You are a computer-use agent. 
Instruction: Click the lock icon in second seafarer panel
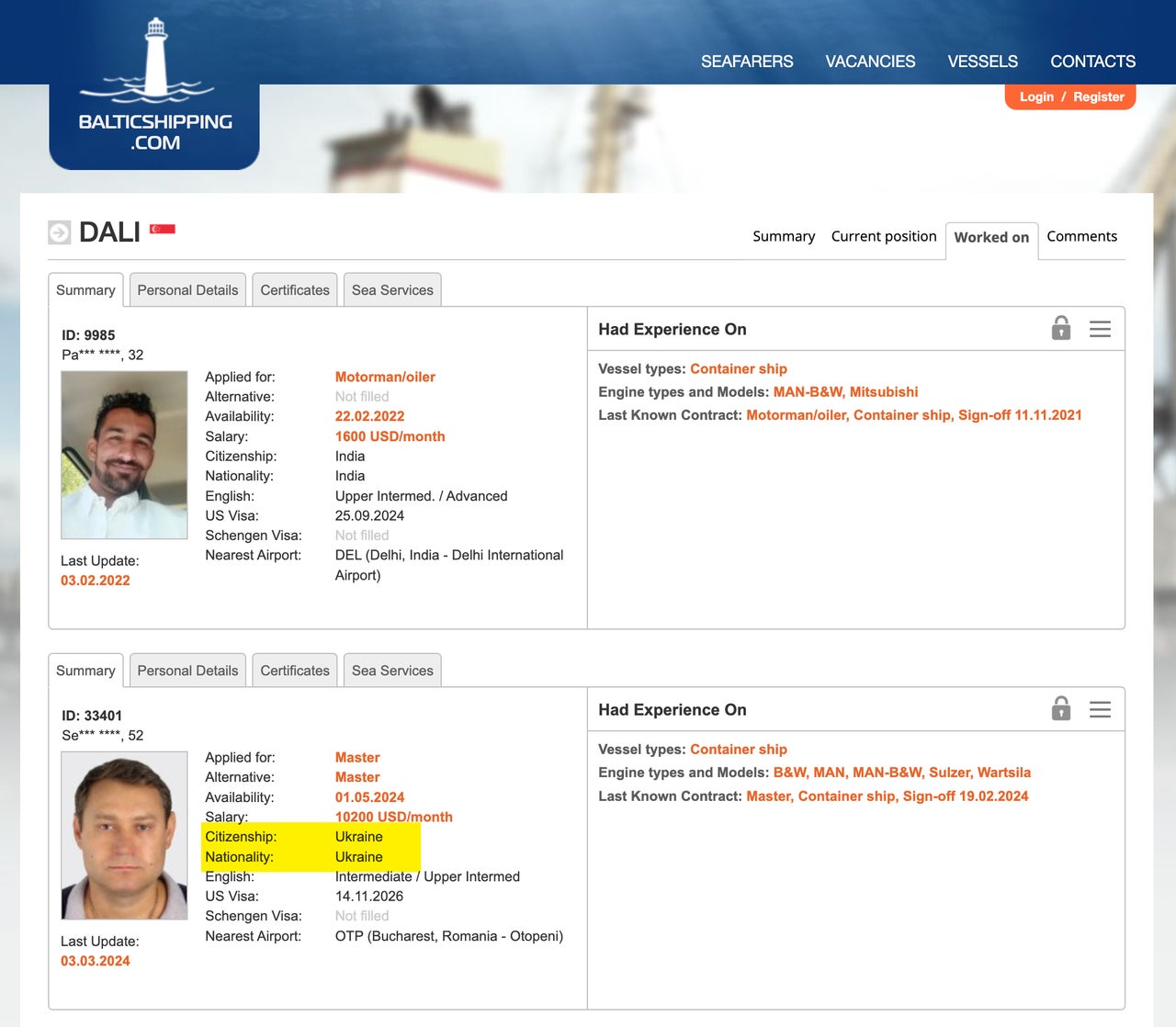(1061, 709)
